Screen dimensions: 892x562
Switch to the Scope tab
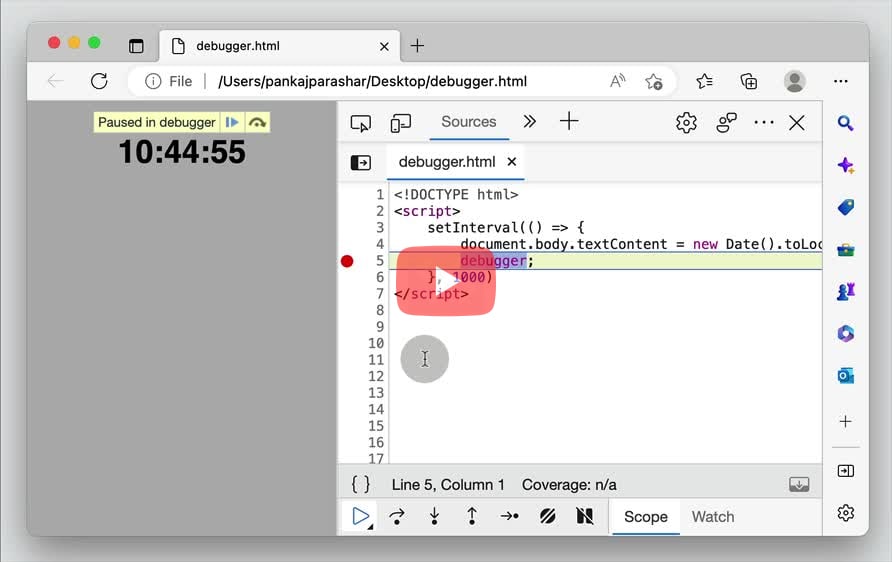point(646,516)
